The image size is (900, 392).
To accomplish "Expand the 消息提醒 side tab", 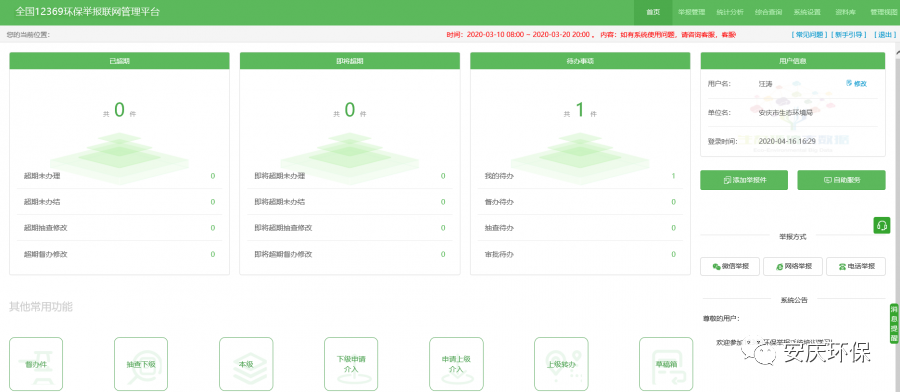I will click(x=894, y=323).
